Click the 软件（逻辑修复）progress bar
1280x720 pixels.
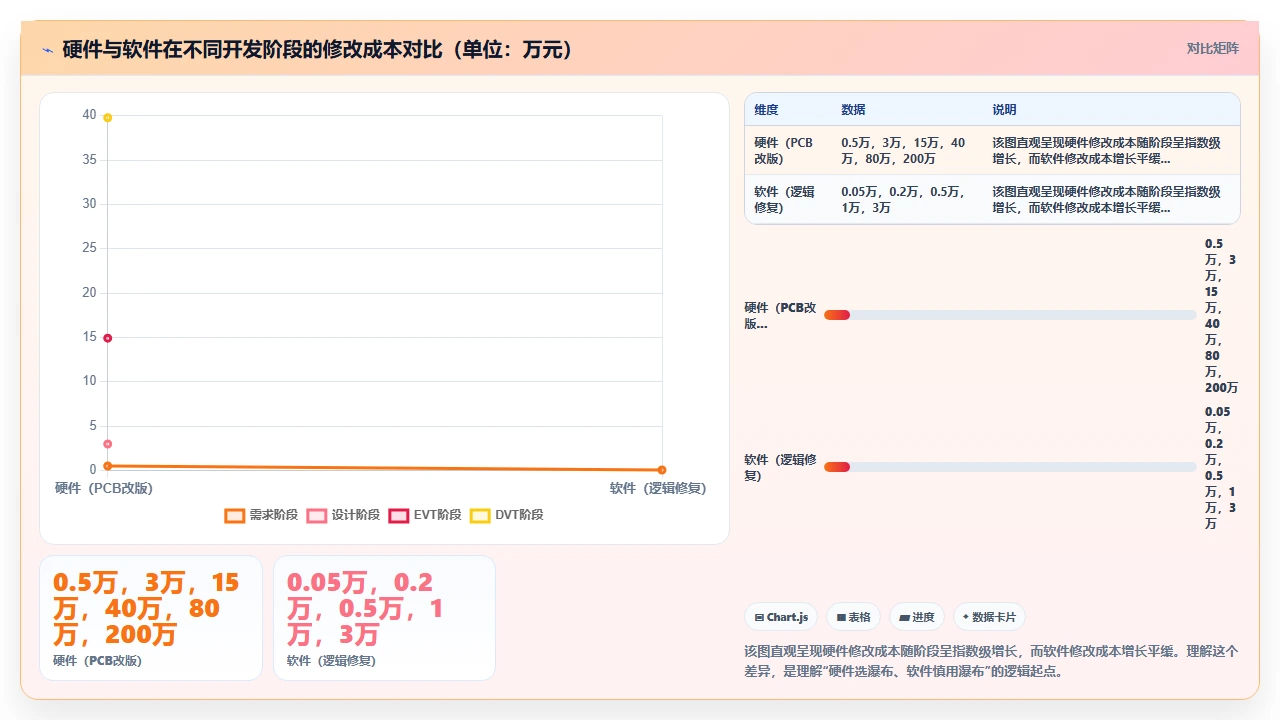click(1010, 467)
